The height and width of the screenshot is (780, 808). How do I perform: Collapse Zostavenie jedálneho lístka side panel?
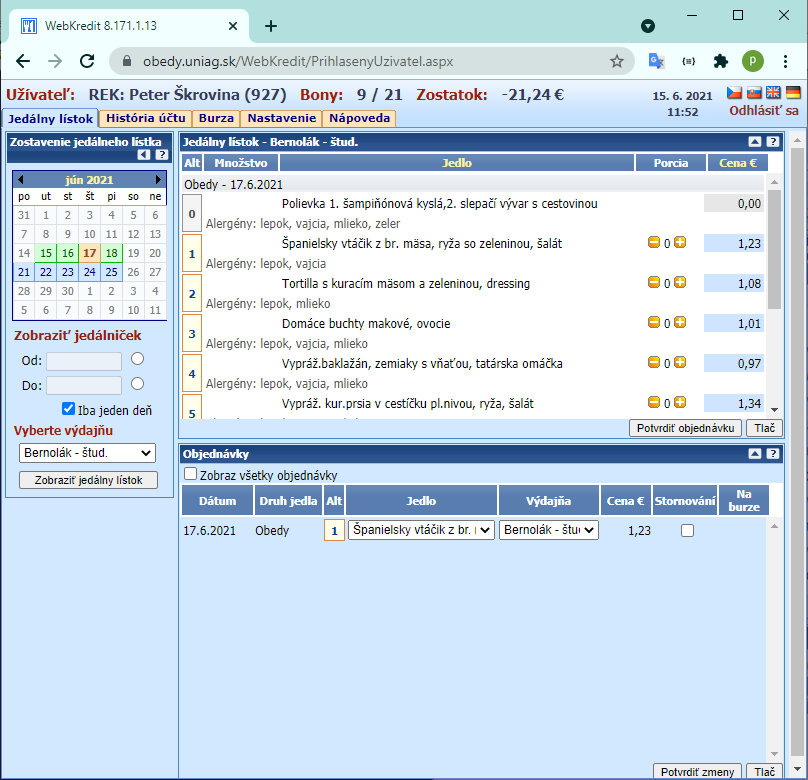pos(144,155)
